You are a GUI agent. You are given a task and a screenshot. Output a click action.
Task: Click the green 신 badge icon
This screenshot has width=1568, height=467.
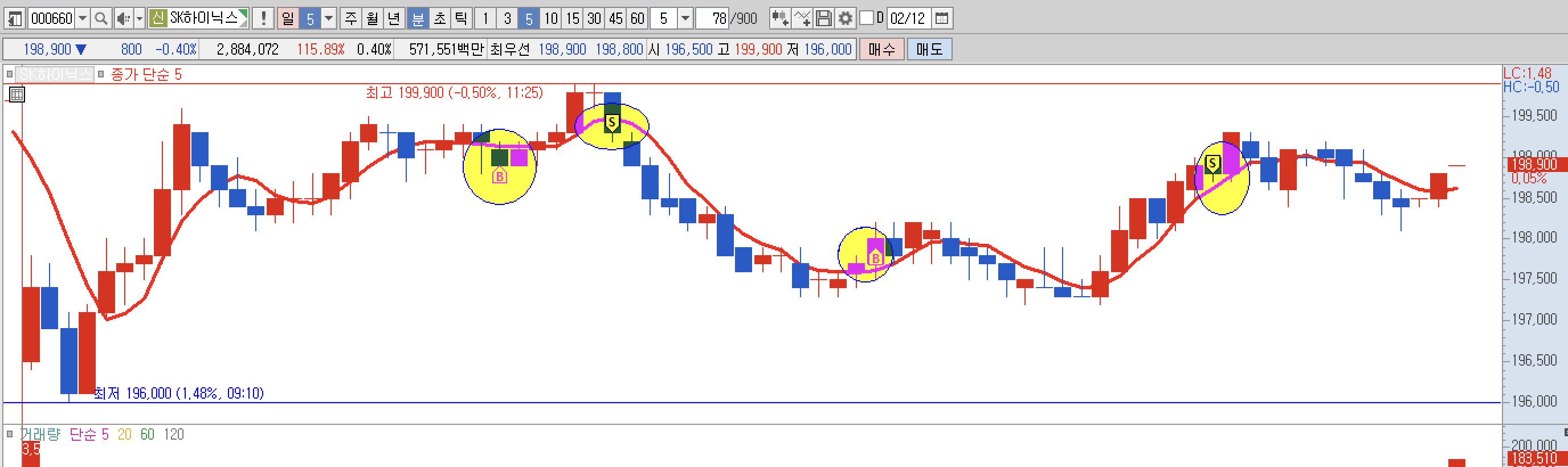tap(158, 18)
